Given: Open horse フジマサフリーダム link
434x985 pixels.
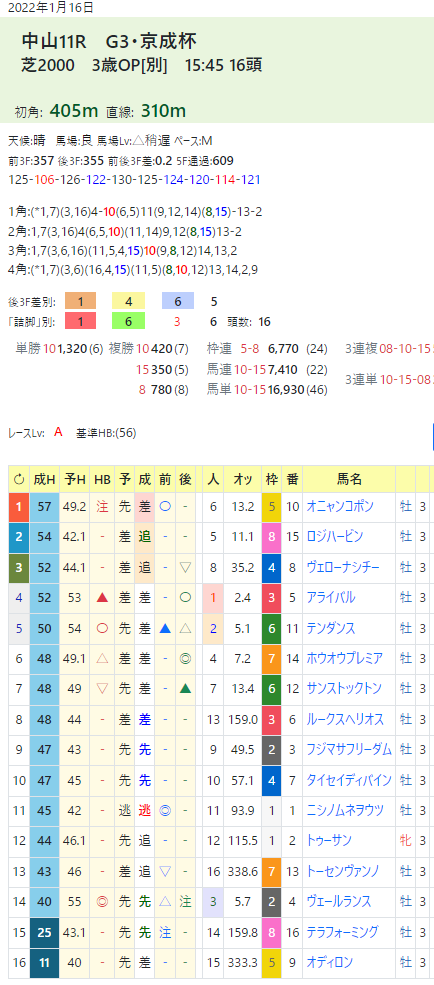Looking at the screenshot, I should coord(349,749).
